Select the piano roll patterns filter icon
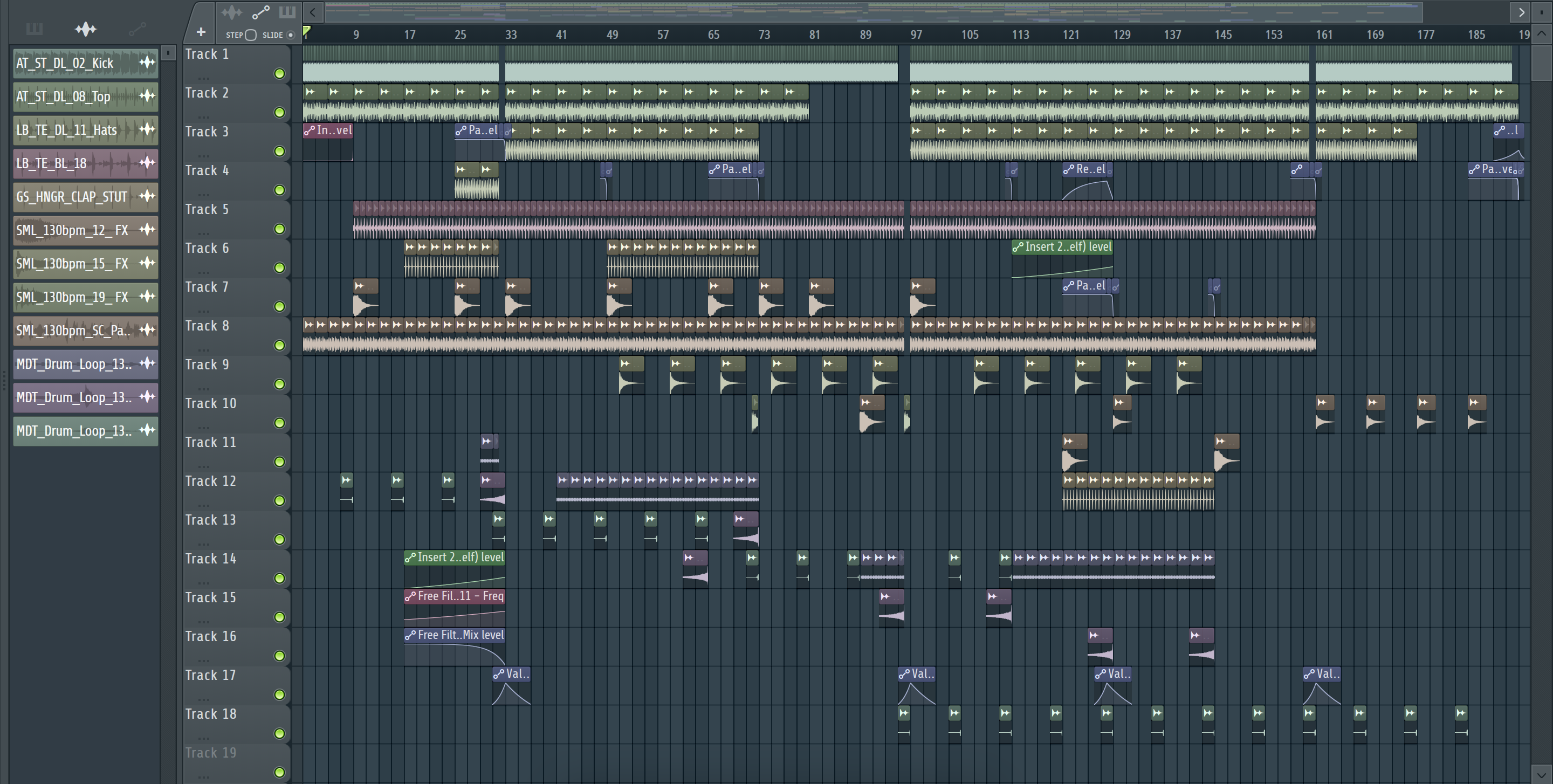 point(35,29)
